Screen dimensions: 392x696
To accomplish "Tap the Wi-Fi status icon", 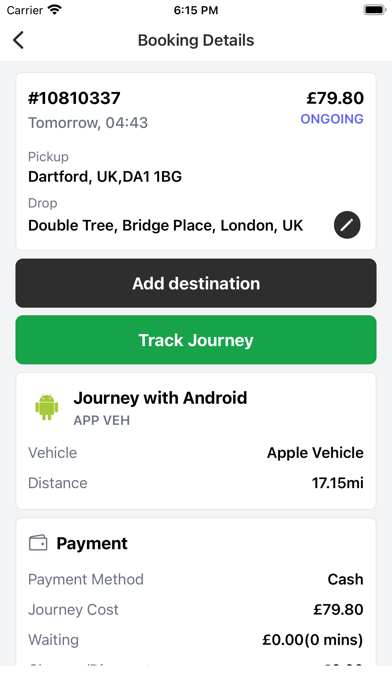I will coord(55,10).
